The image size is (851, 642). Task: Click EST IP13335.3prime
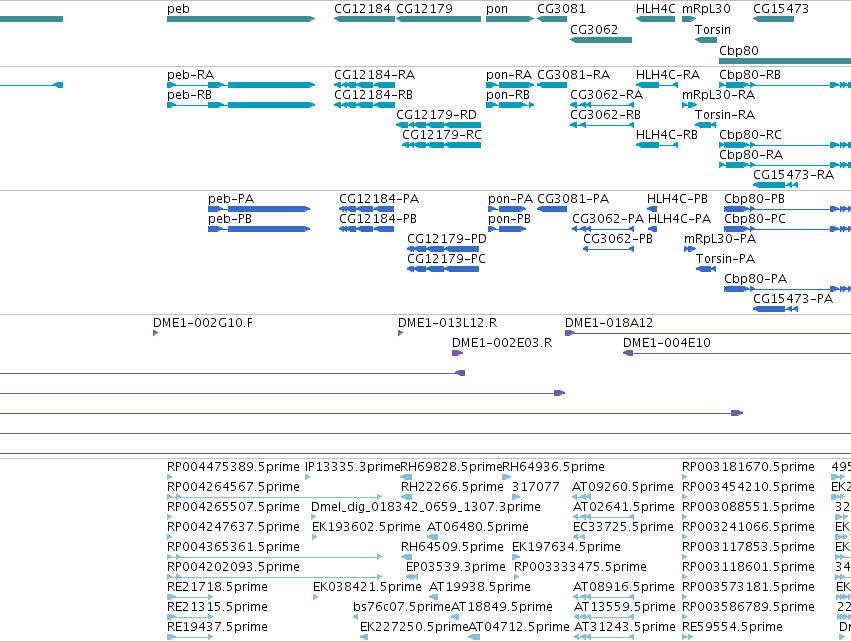(352, 467)
